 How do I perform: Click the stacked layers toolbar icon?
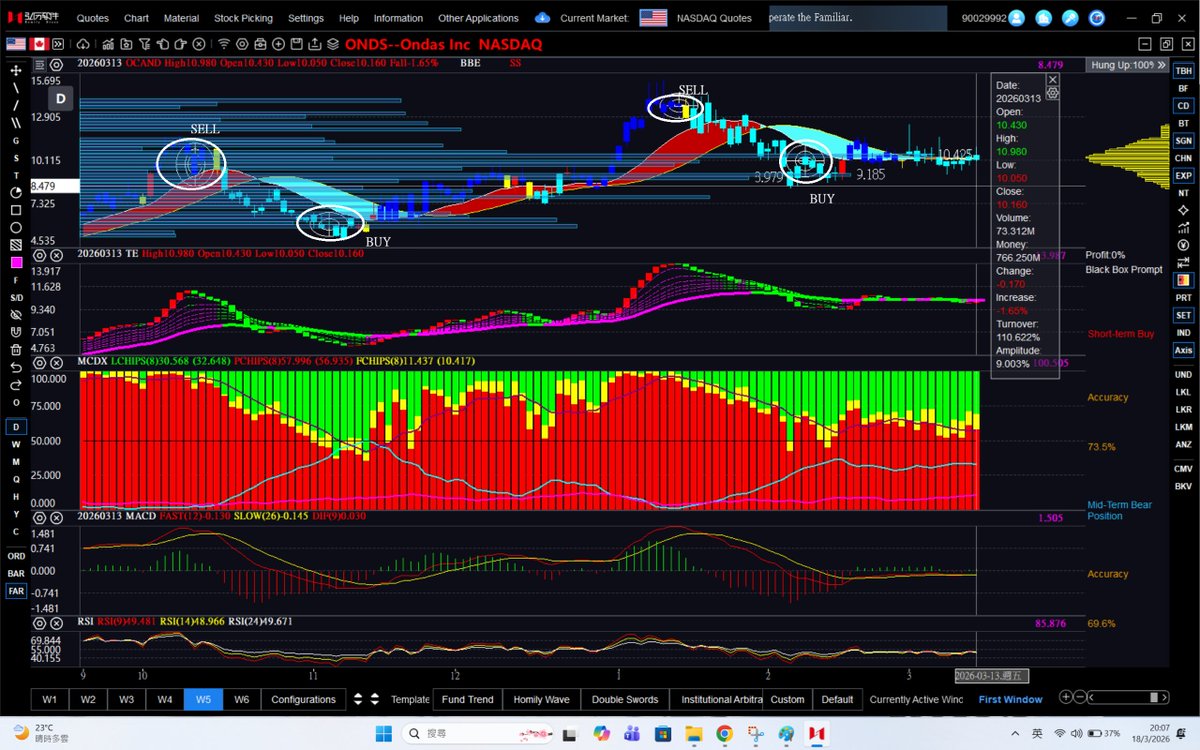click(332, 44)
